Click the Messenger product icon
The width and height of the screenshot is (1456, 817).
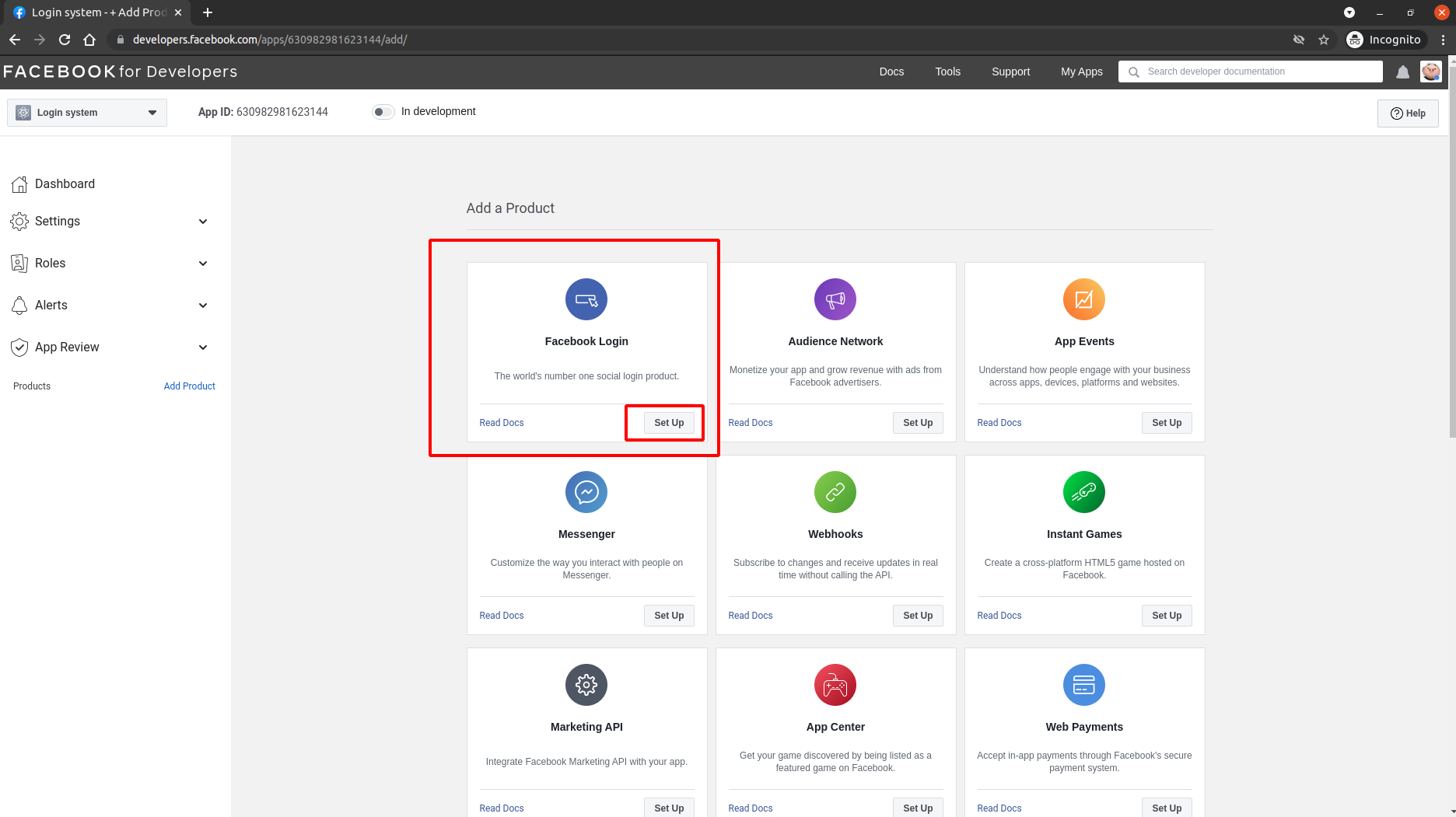pyautogui.click(x=586, y=492)
